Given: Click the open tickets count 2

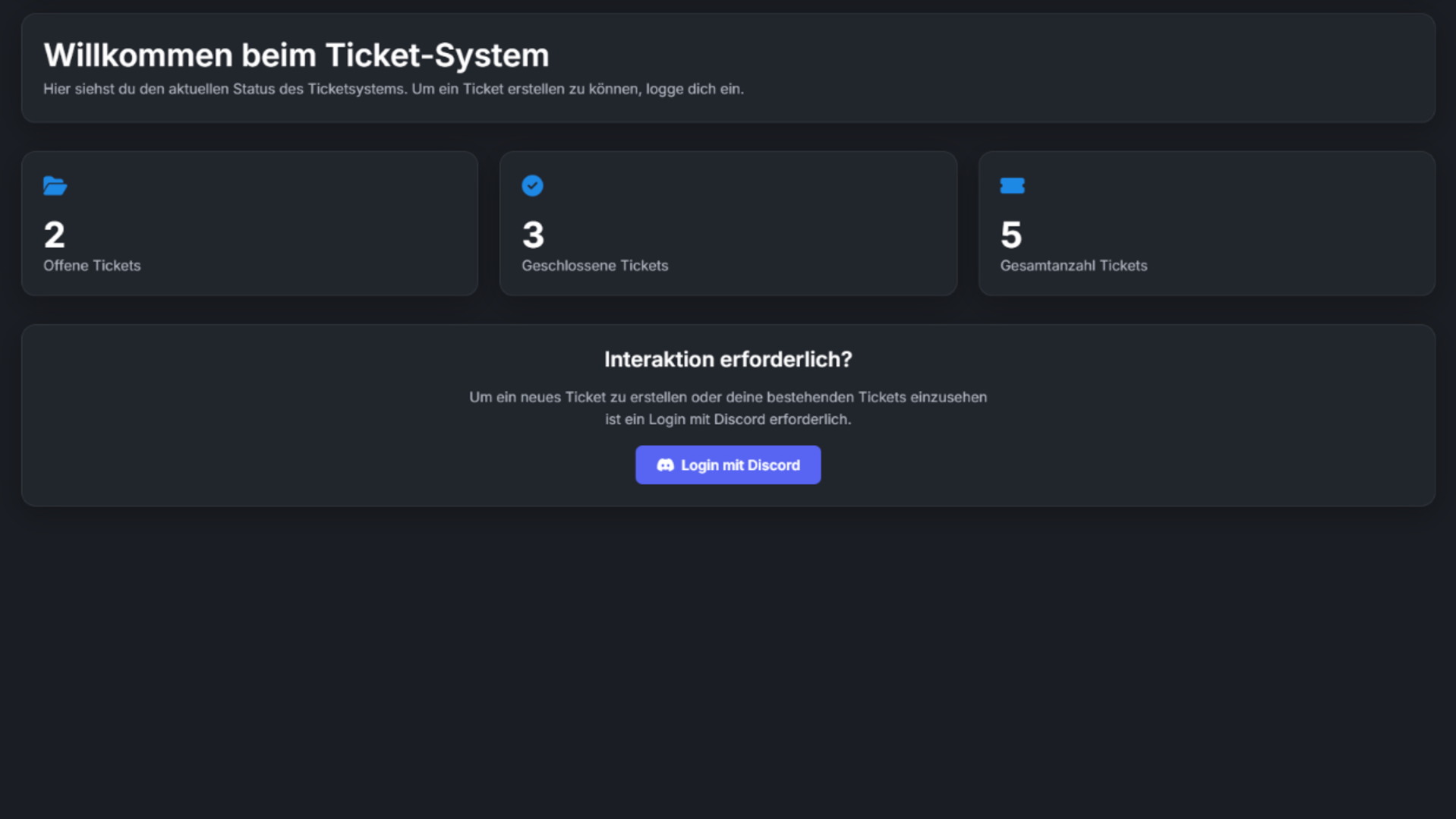Looking at the screenshot, I should (54, 235).
